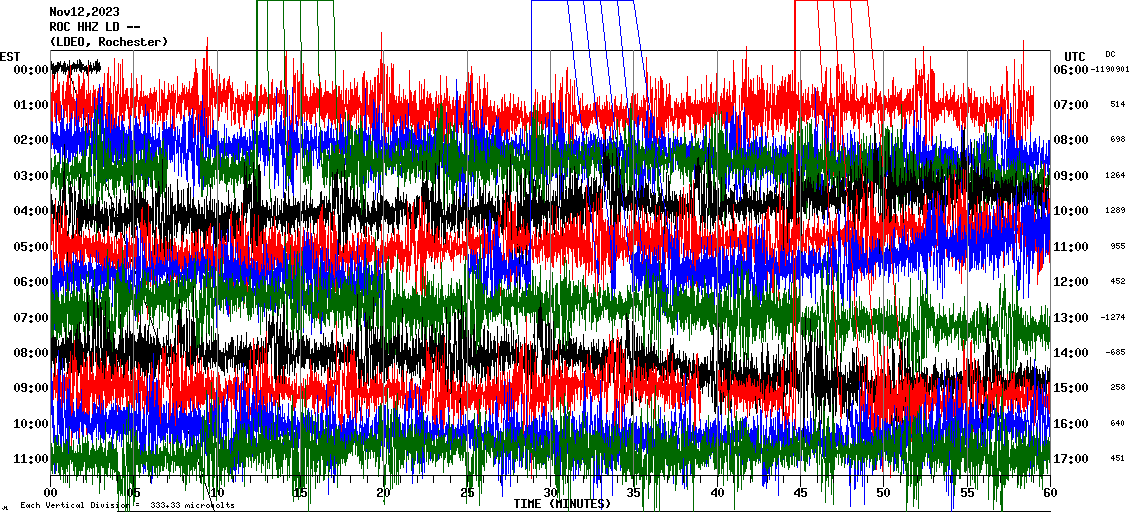Click the 30 minute tick label
This screenshot has height=519, width=1130.
click(551, 493)
